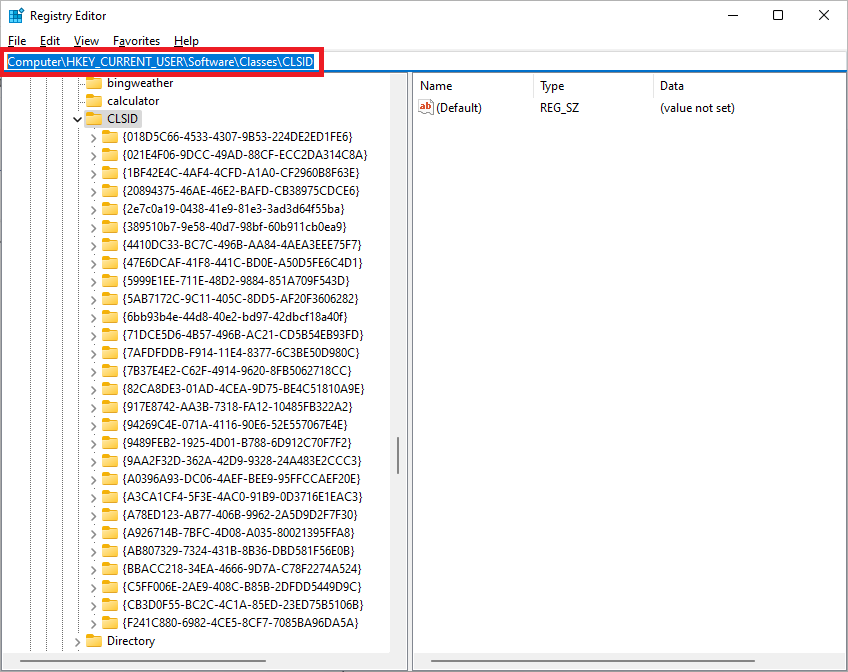This screenshot has height=672, width=848.
Task: Expand key {47E6DCAF-41F8-441C-BD0E-A50D5FE6C4D1}
Action: point(93,264)
